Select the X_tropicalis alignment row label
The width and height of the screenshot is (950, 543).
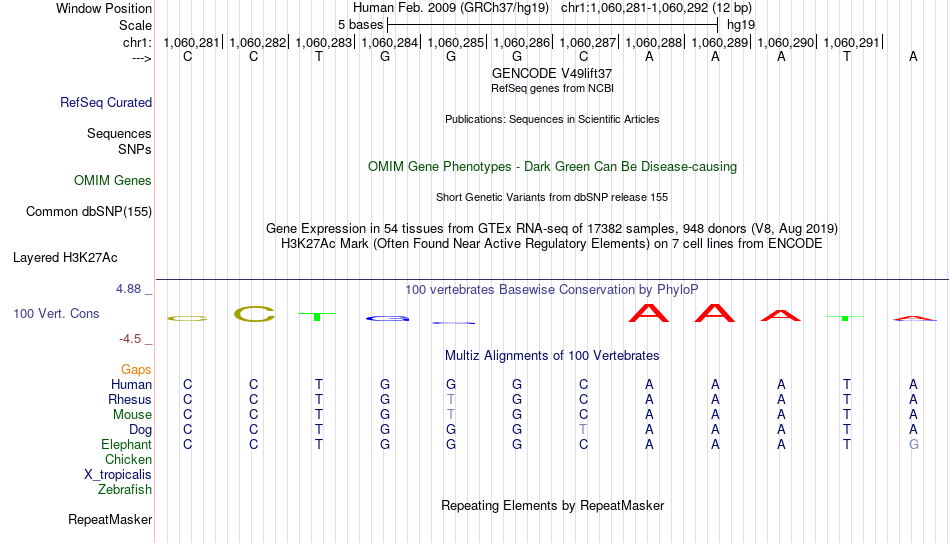(118, 475)
